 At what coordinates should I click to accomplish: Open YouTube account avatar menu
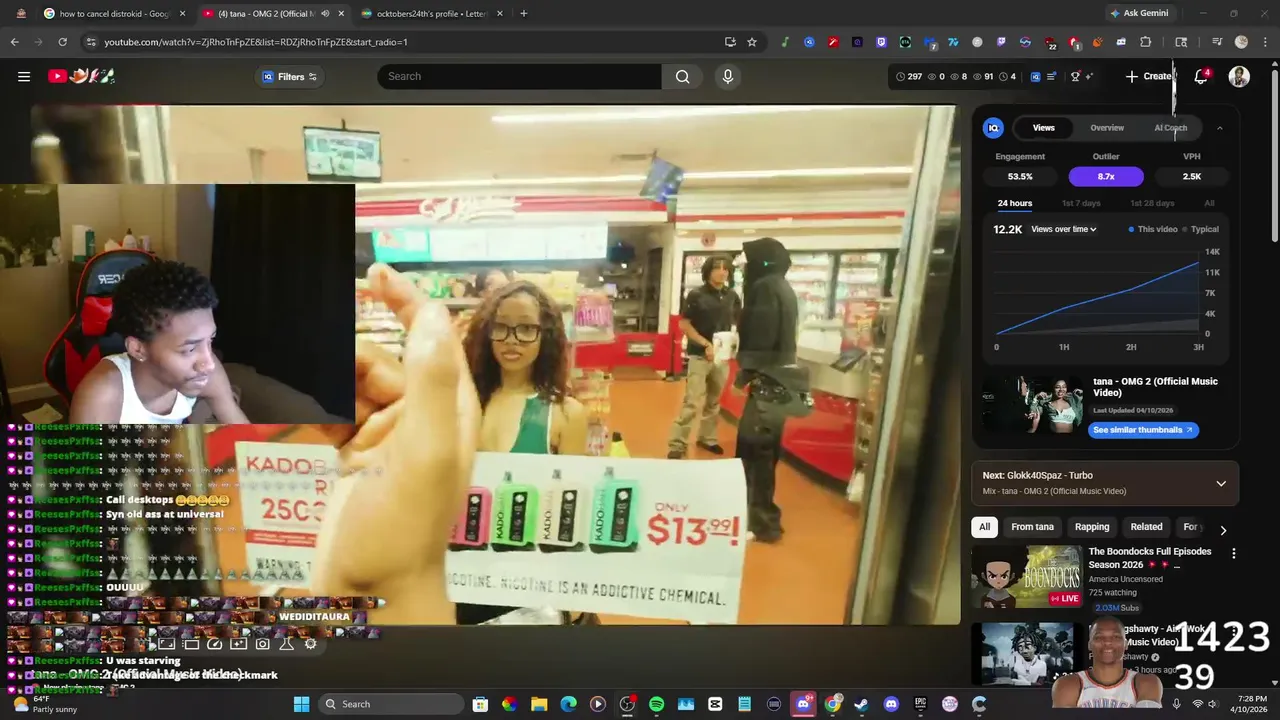point(1239,76)
